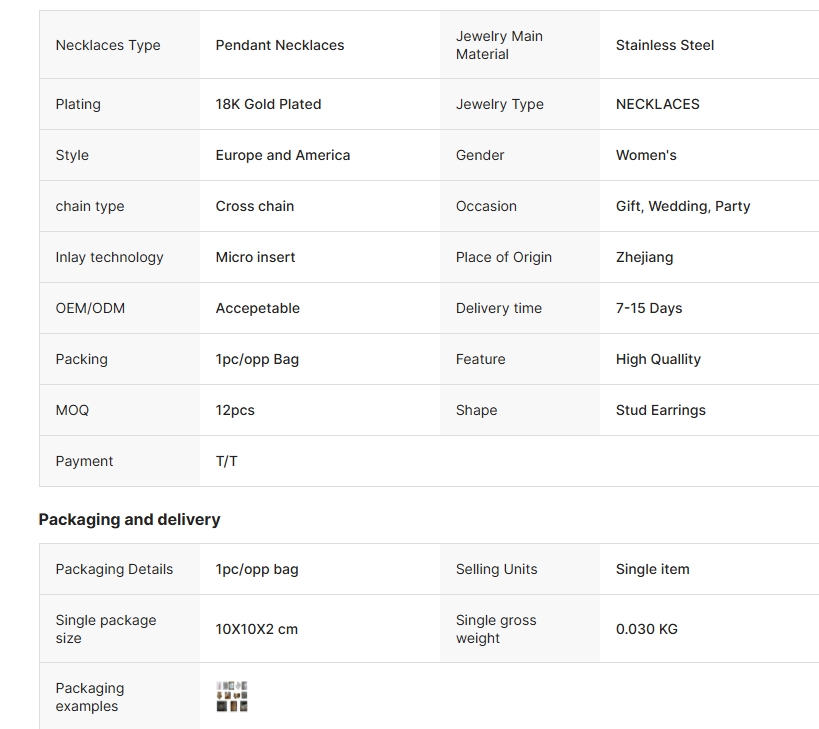Viewport: 819px width, 729px height.
Task: Select the 'Pendant Necklaces' value text
Action: [280, 45]
